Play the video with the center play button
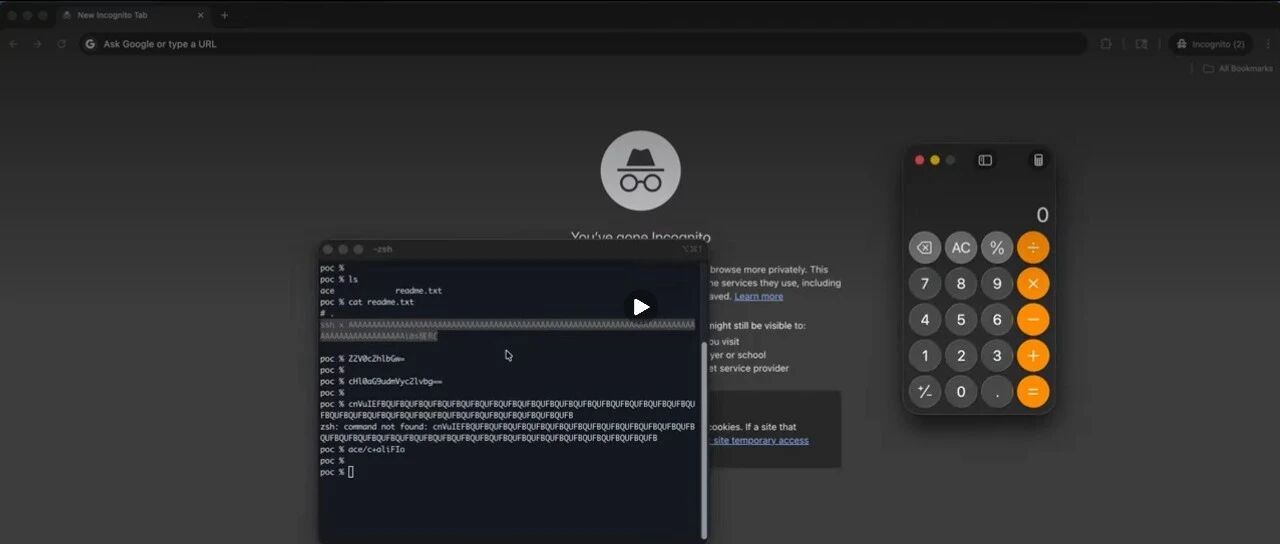The width and height of the screenshot is (1280, 544). (x=641, y=307)
